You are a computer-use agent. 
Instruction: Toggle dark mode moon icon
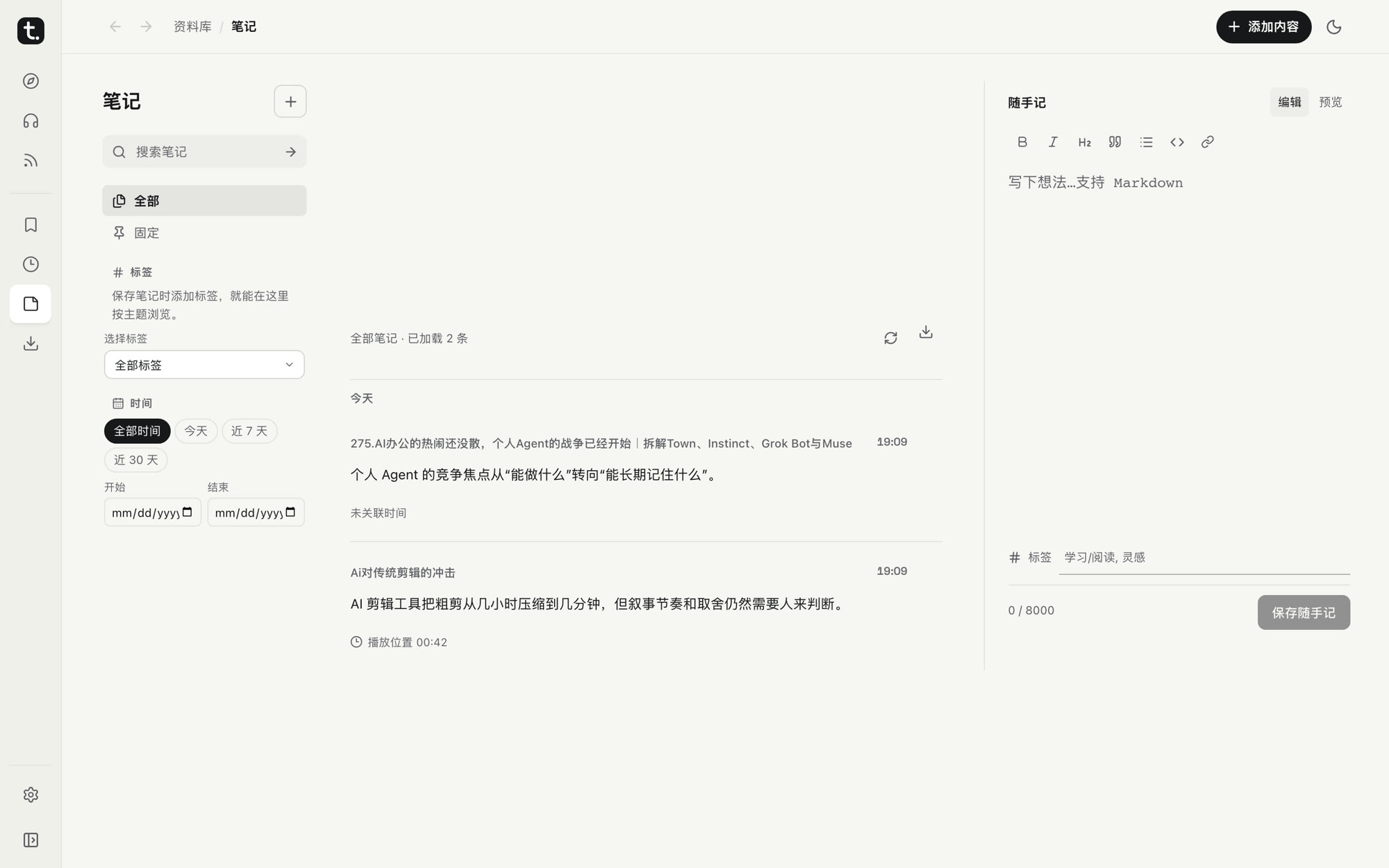pos(1333,27)
